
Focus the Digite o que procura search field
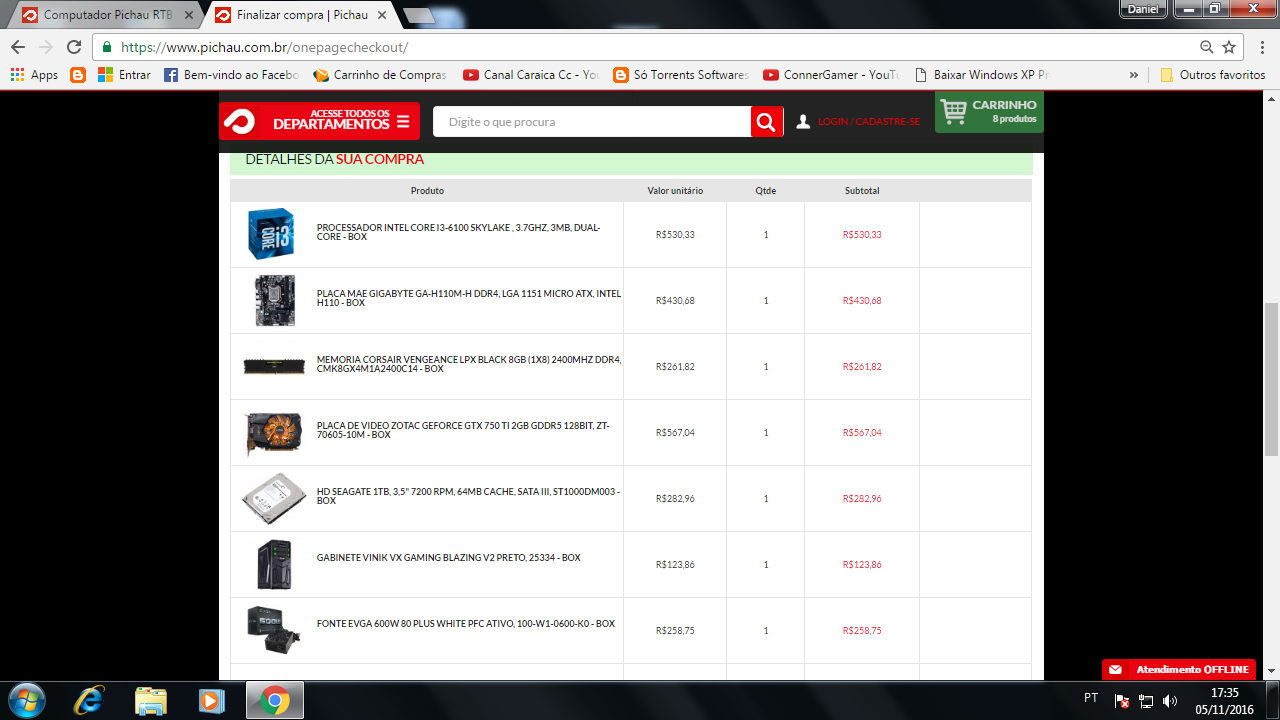[592, 122]
